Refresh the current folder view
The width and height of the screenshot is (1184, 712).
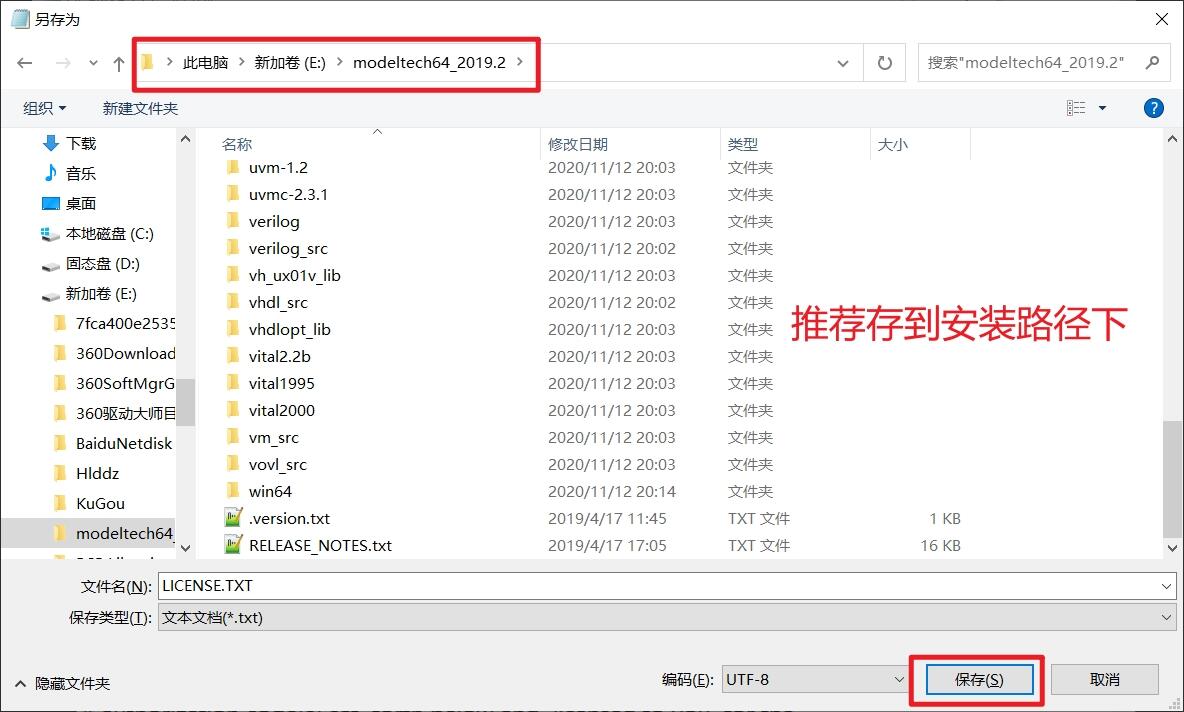(885, 63)
